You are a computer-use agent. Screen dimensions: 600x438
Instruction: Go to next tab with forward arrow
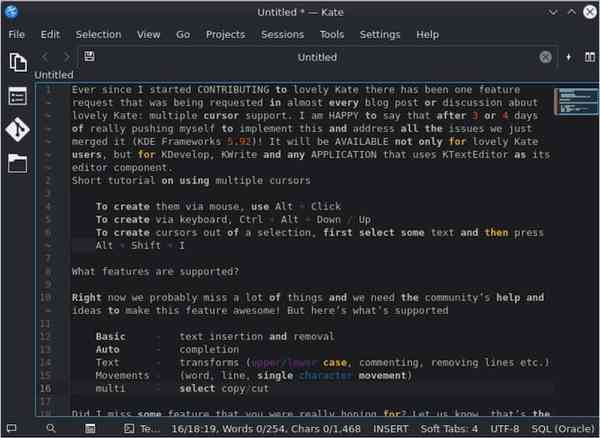[x=67, y=57]
